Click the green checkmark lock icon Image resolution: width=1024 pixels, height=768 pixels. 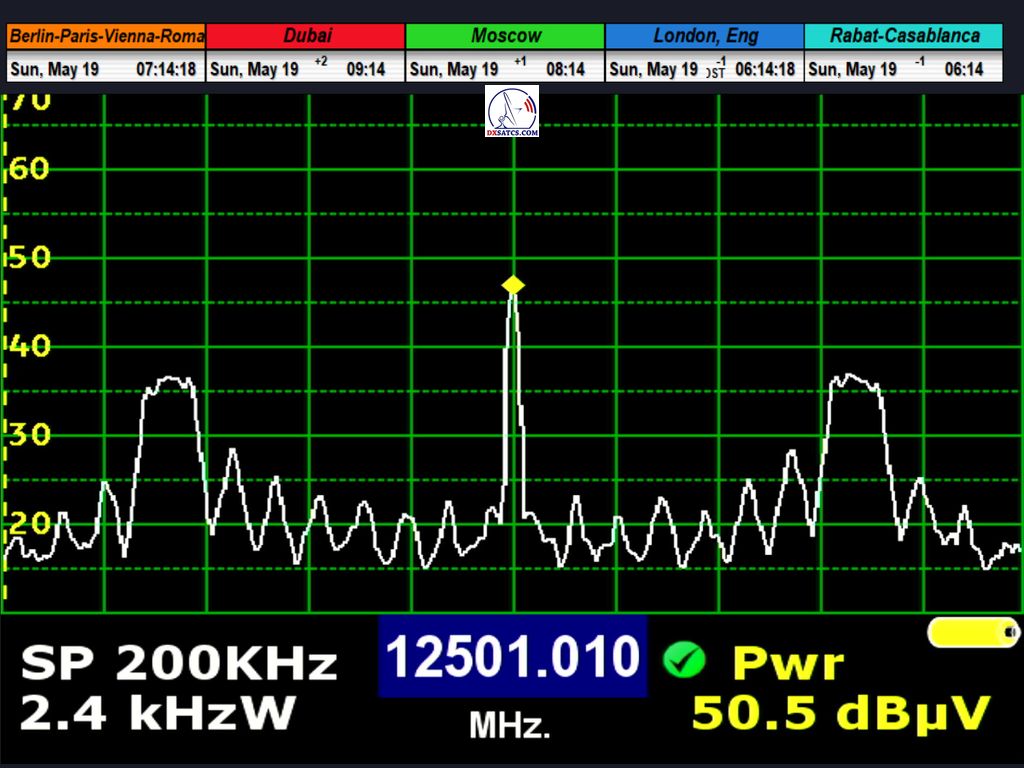click(x=684, y=659)
